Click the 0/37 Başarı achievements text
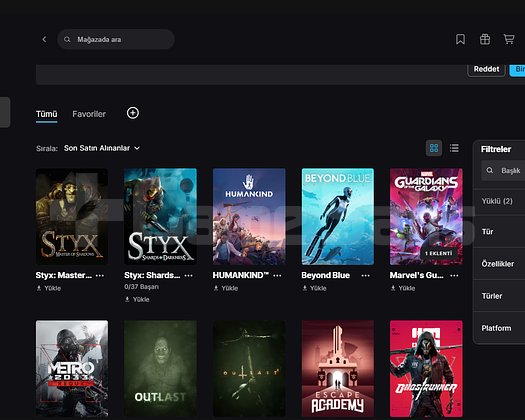 [x=141, y=287]
